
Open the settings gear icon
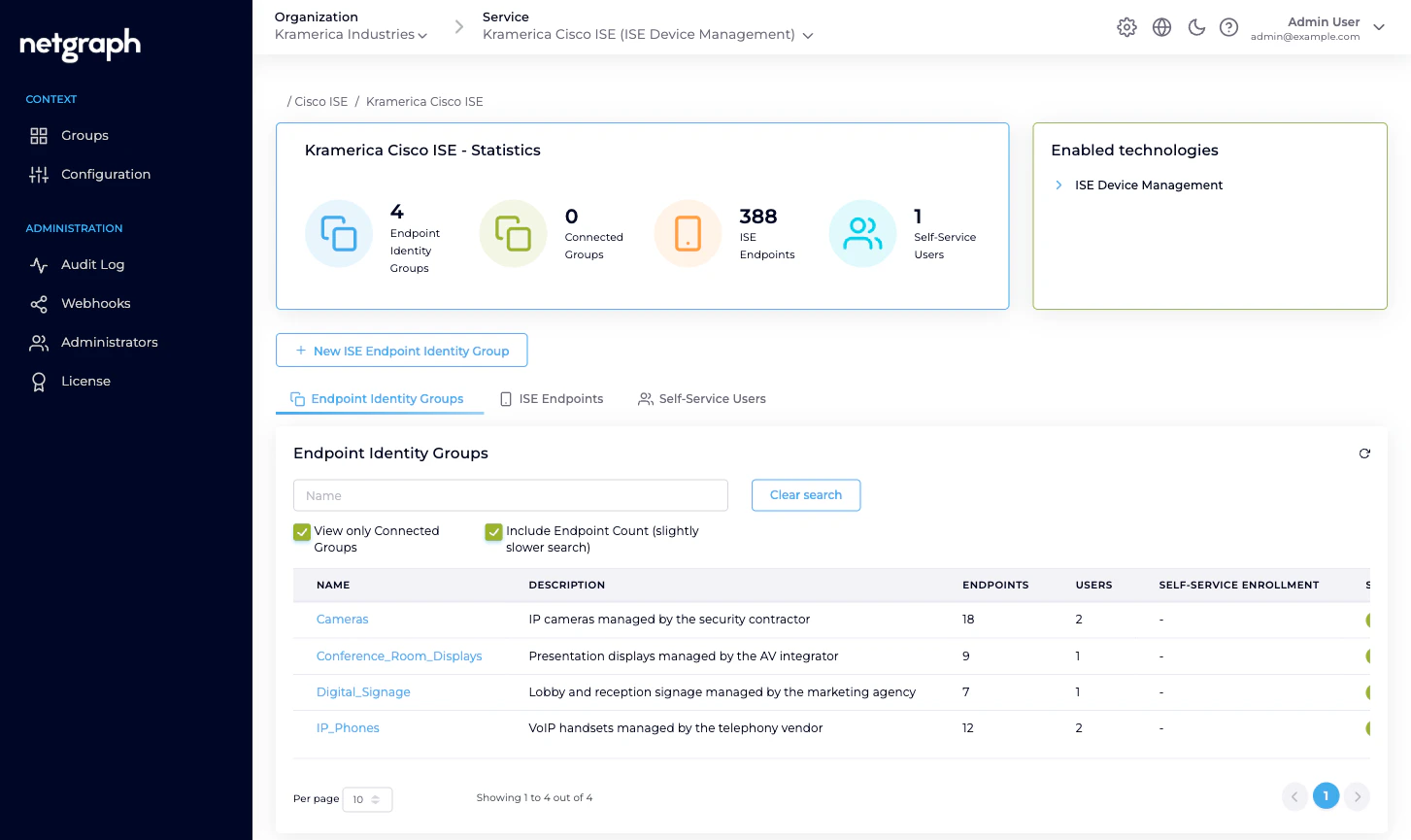1126,27
